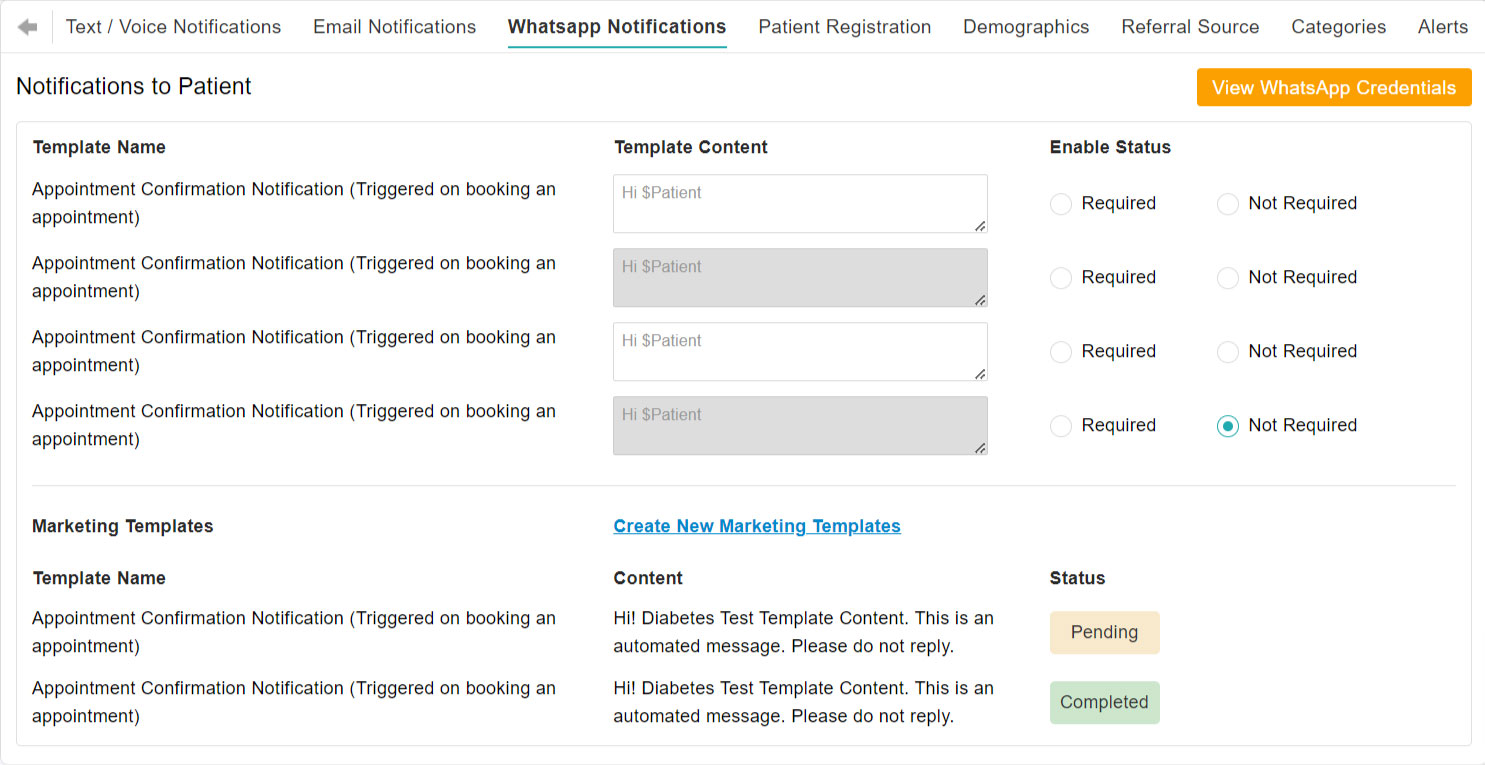Switch to the Categories tab
This screenshot has height=765, width=1485.
click(1338, 27)
